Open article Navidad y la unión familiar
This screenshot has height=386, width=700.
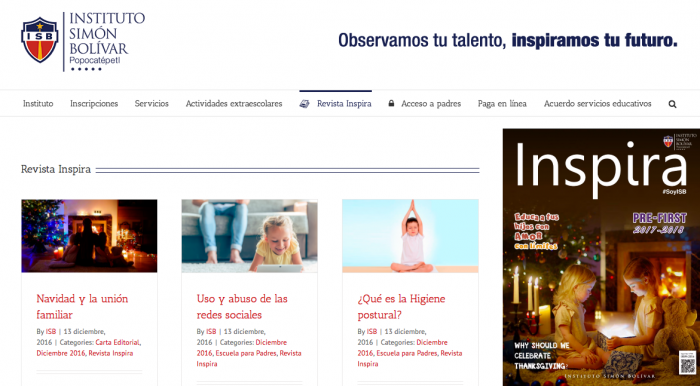coord(82,307)
